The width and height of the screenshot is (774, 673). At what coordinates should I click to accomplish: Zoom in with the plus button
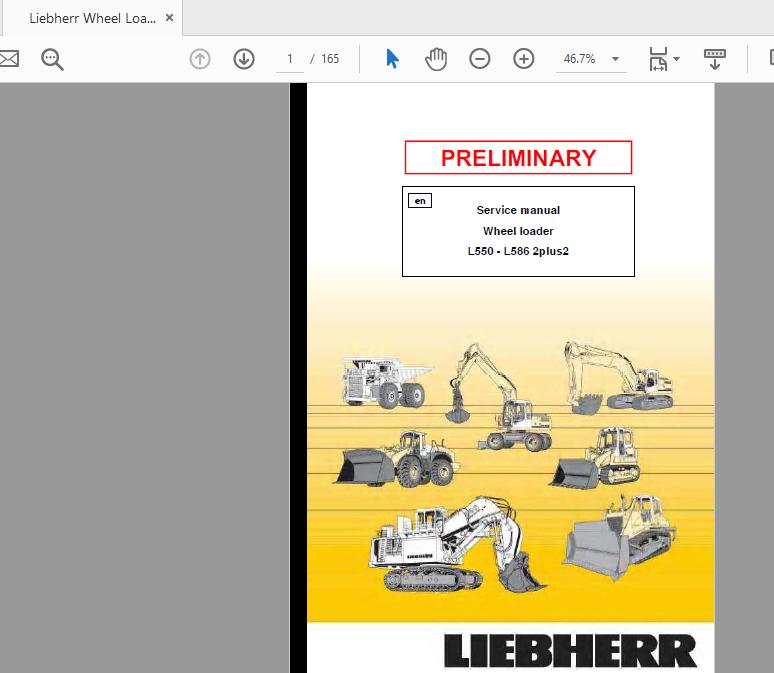point(524,59)
